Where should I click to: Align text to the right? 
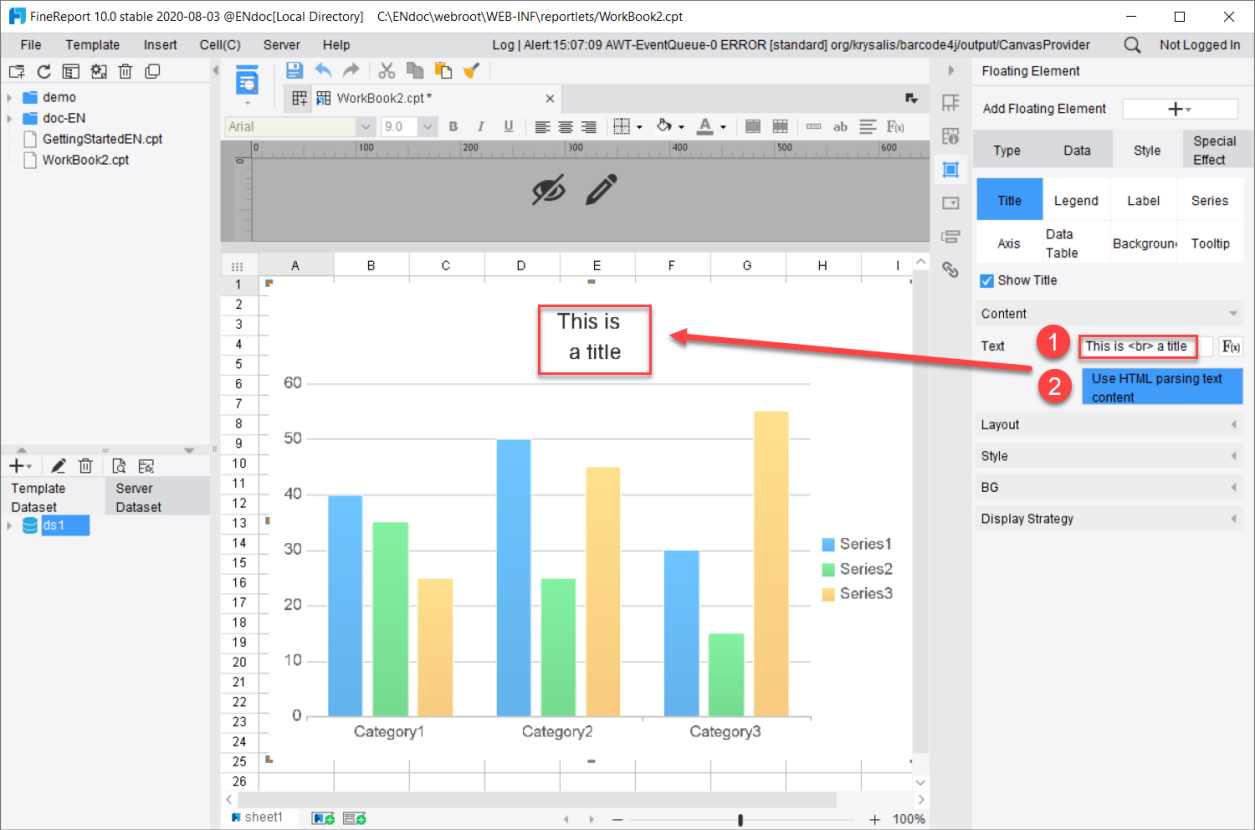589,127
